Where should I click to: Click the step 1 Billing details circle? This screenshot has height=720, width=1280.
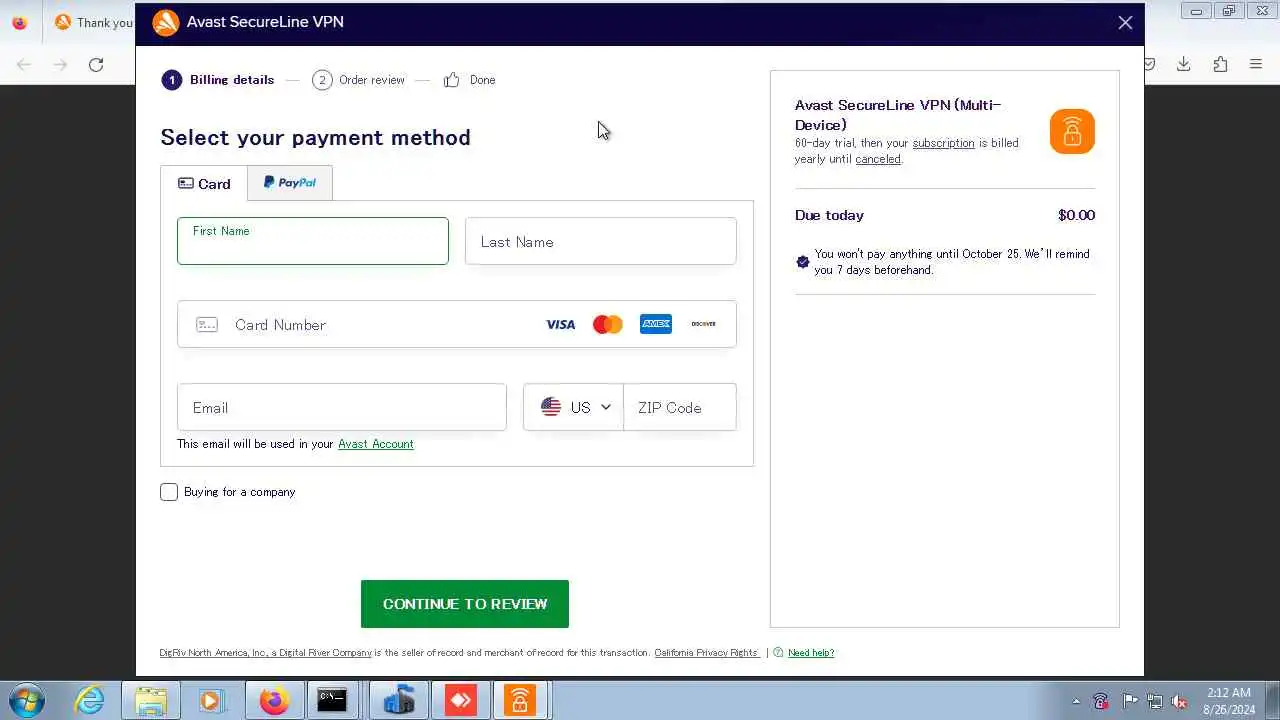[172, 80]
